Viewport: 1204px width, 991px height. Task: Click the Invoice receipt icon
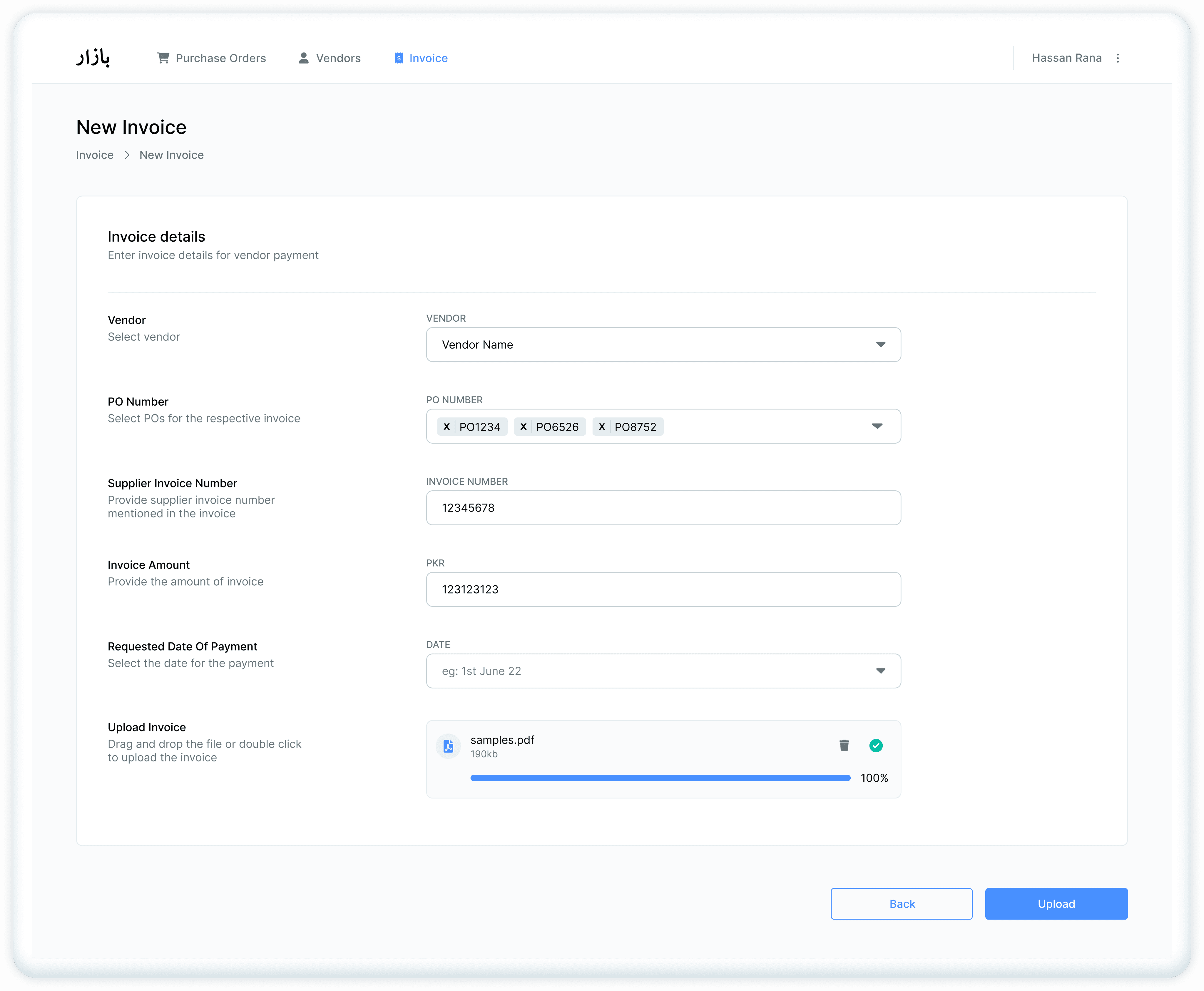(x=399, y=58)
